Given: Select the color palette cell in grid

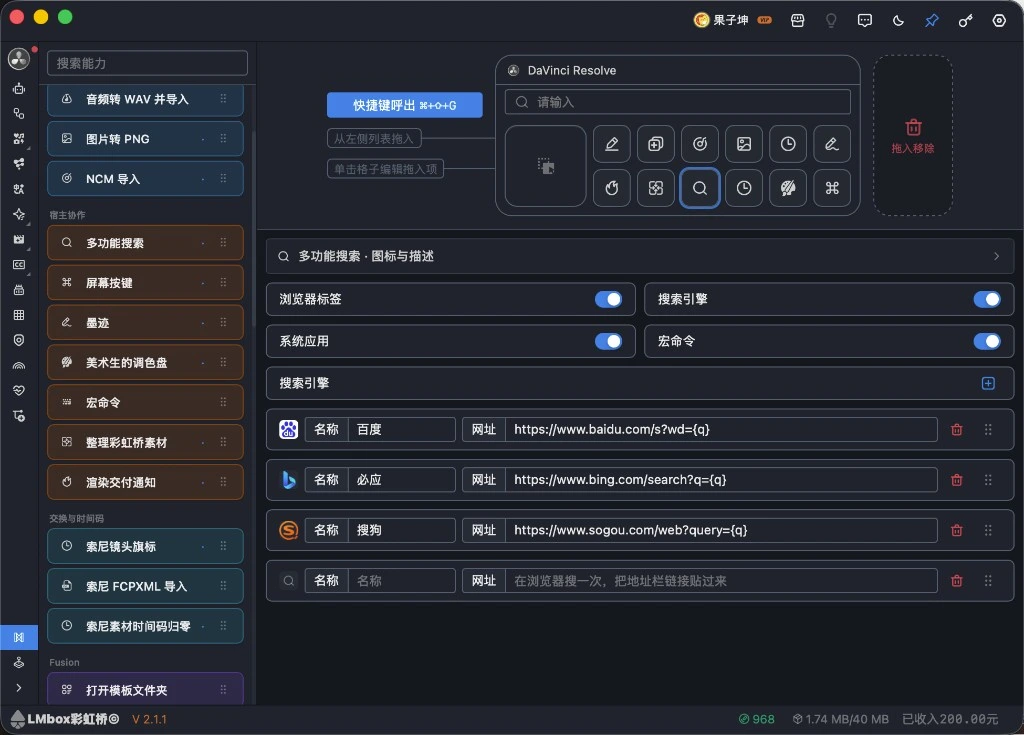Looking at the screenshot, I should pyautogui.click(x=788, y=188).
